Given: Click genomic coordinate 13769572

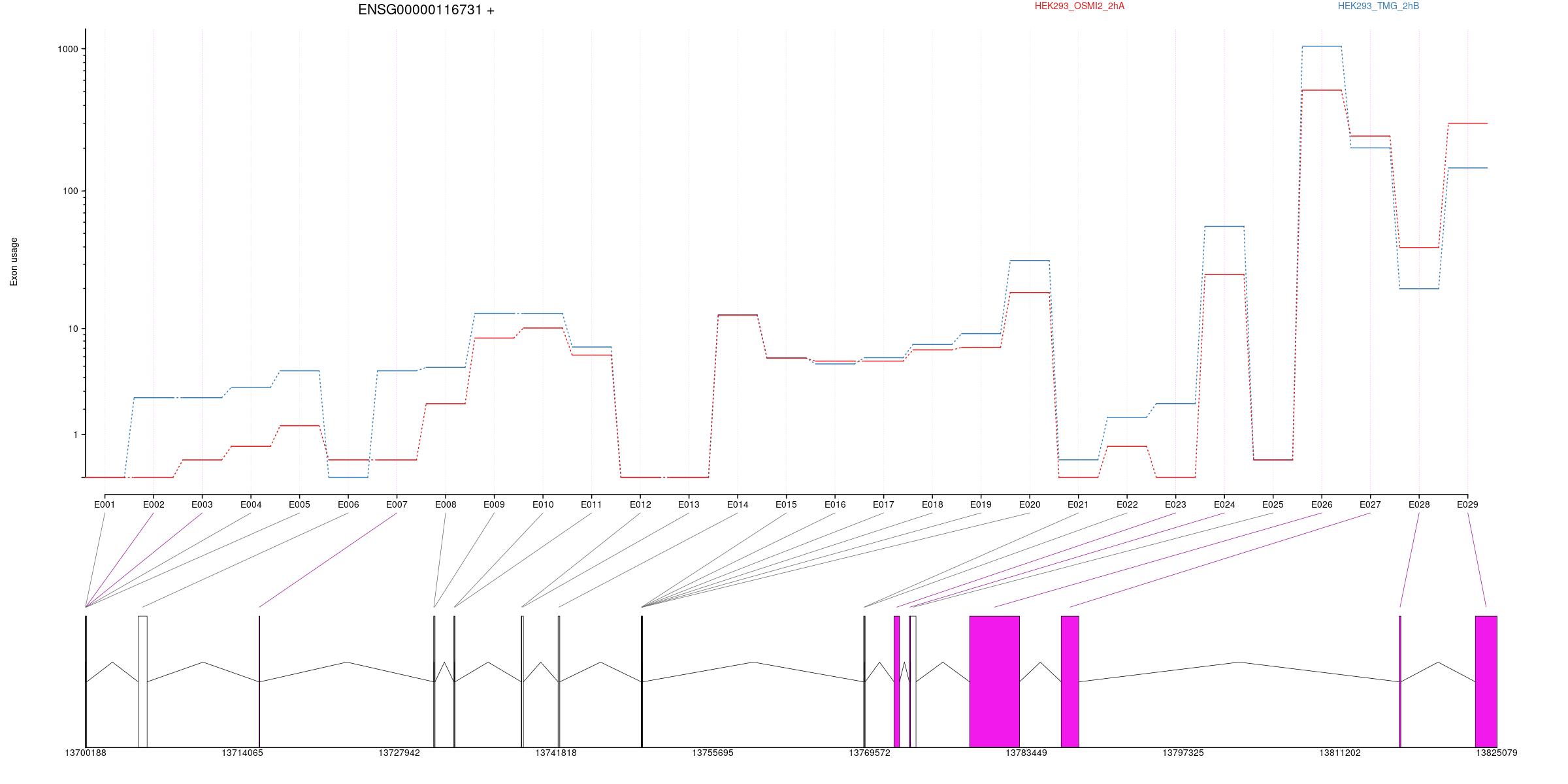Looking at the screenshot, I should 870,753.
